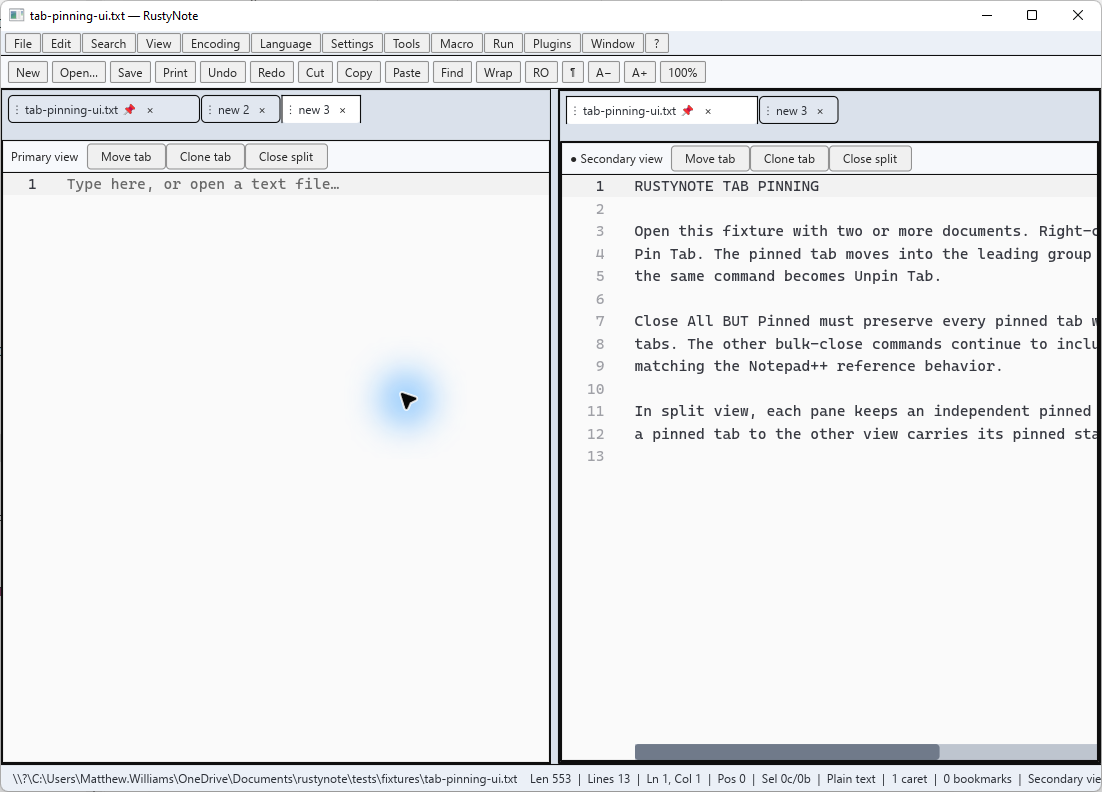This screenshot has height=792, width=1102.
Task: Open the Search menu
Action: click(108, 44)
